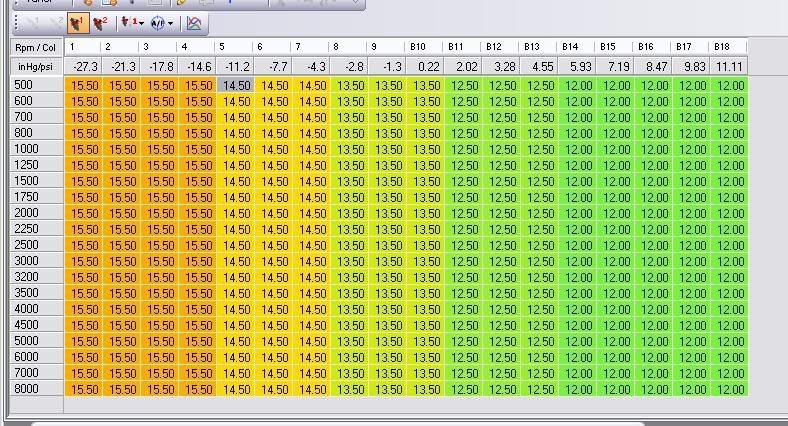Select column header B10
The width and height of the screenshot is (788, 426).
425,47
